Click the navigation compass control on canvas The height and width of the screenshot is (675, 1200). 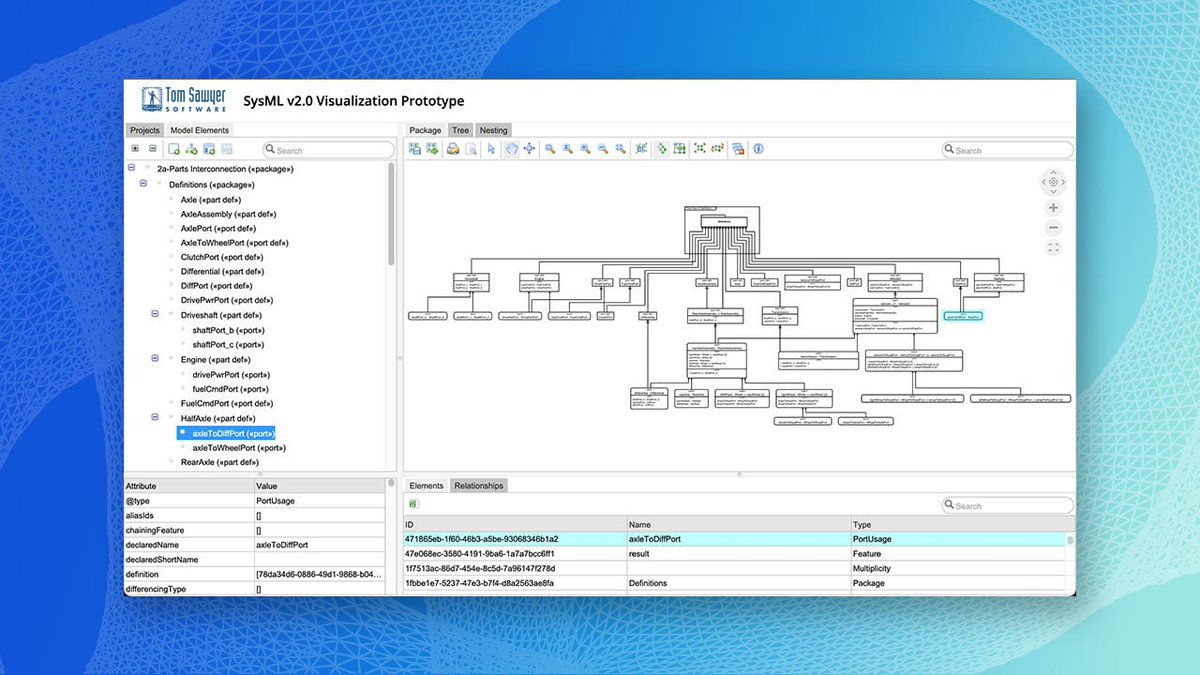[x=1053, y=182]
